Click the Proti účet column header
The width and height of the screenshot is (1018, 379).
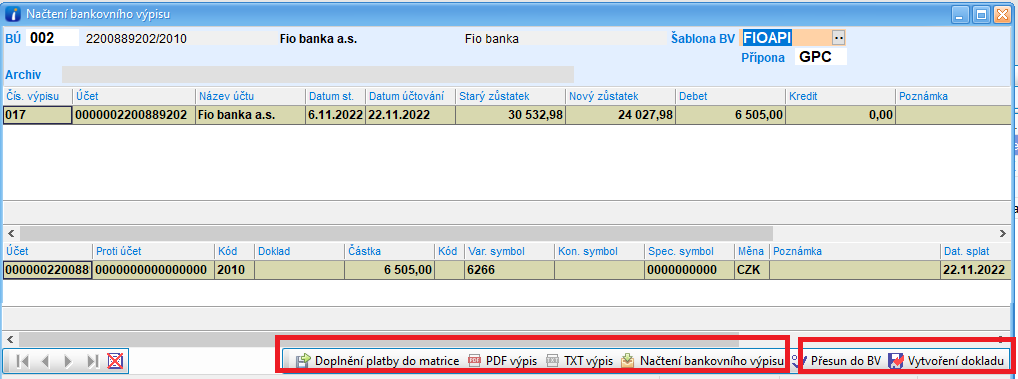(x=153, y=251)
